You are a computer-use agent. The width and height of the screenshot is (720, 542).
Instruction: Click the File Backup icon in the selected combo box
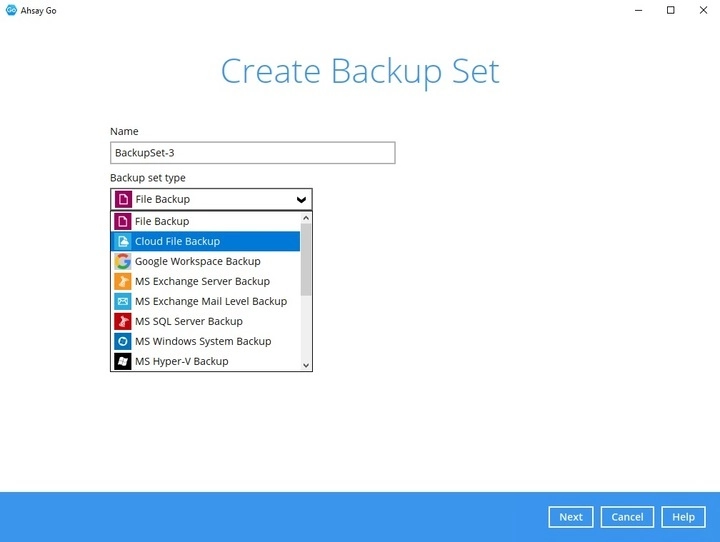pos(123,199)
